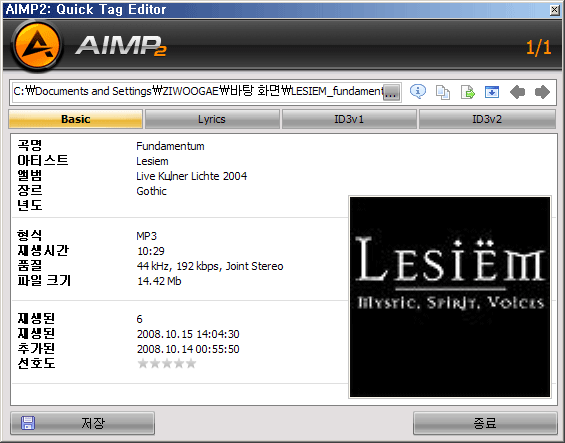This screenshot has width=565, height=443.
Task: Click the 재생시간 label
Action: click(x=43, y=251)
